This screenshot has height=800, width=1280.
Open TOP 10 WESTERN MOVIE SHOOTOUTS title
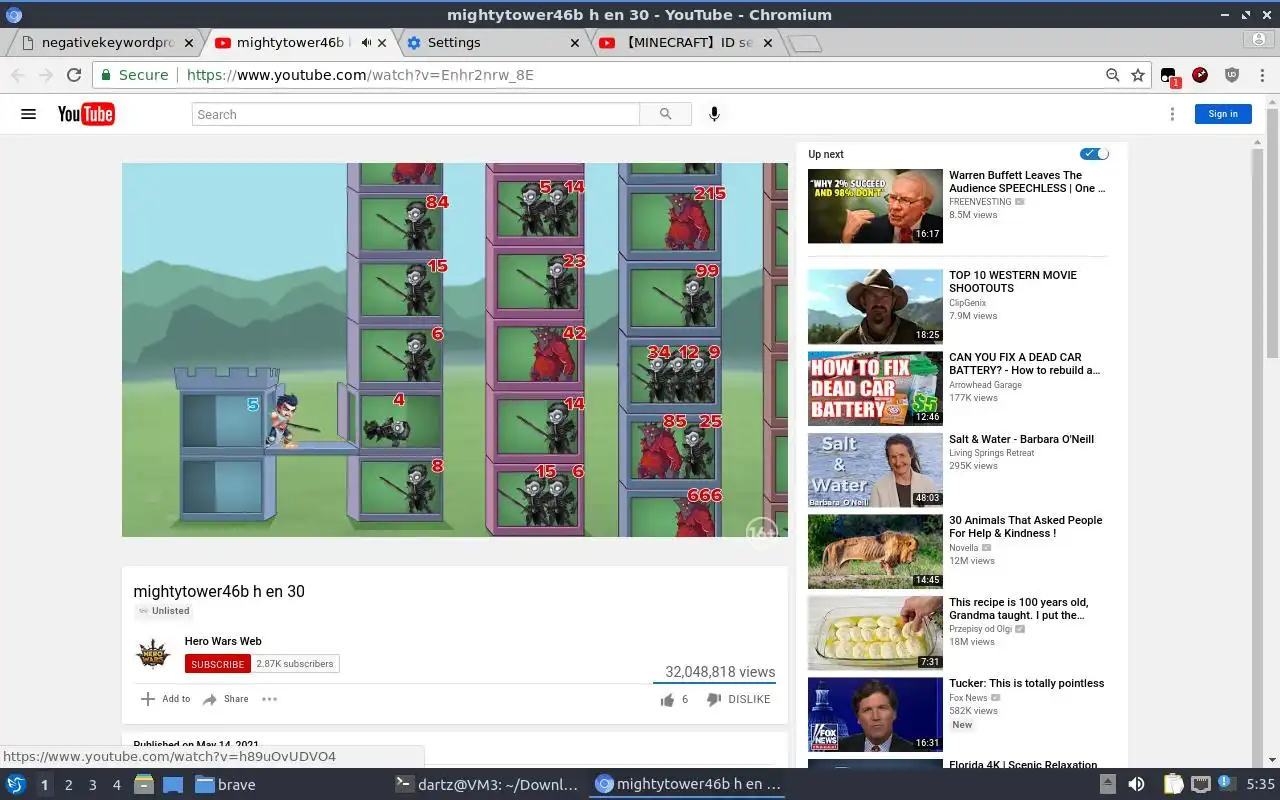click(x=1013, y=282)
